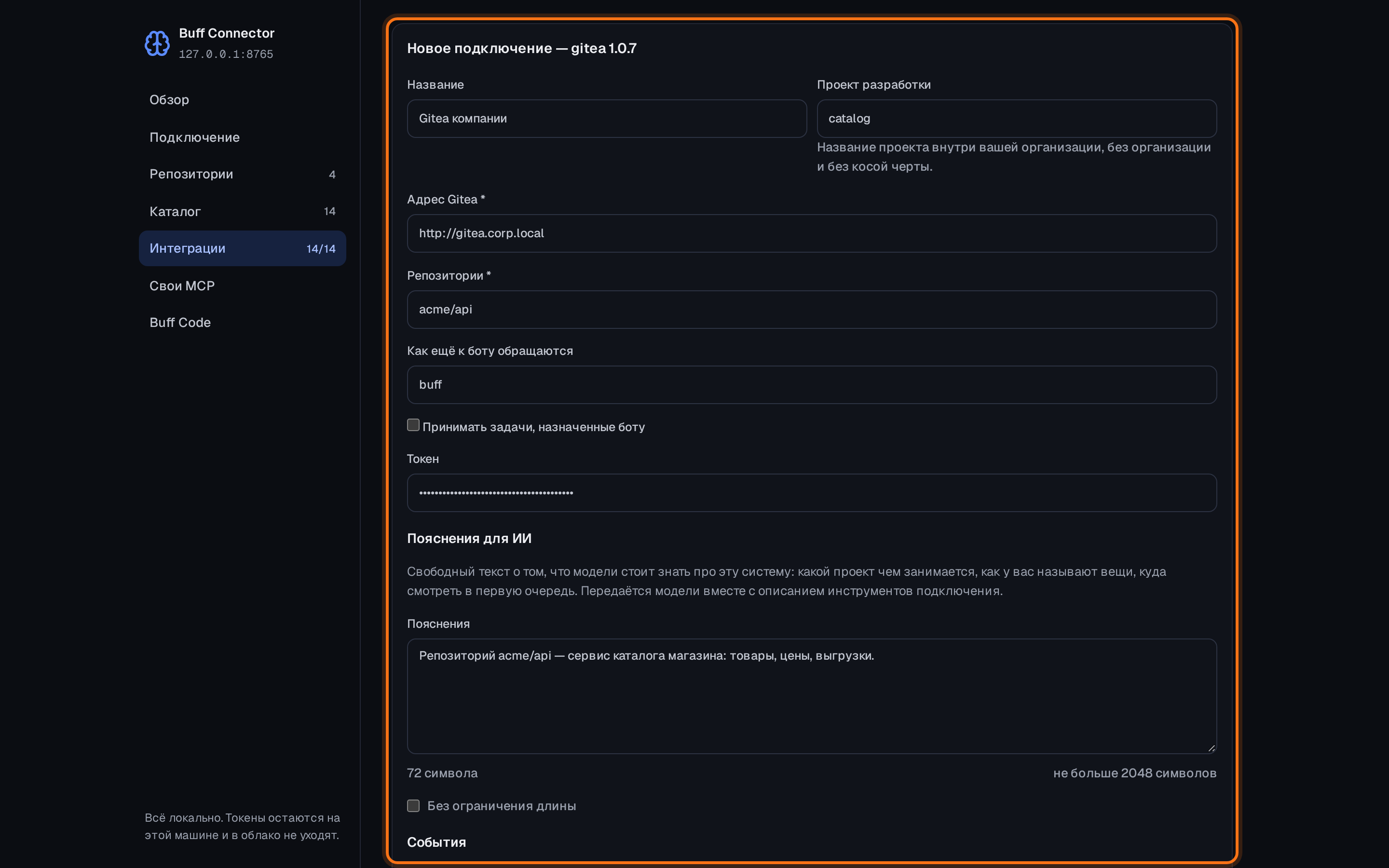Screen dimensions: 1389x868
Task: Click inside the Пояснения textarea
Action: 812,696
